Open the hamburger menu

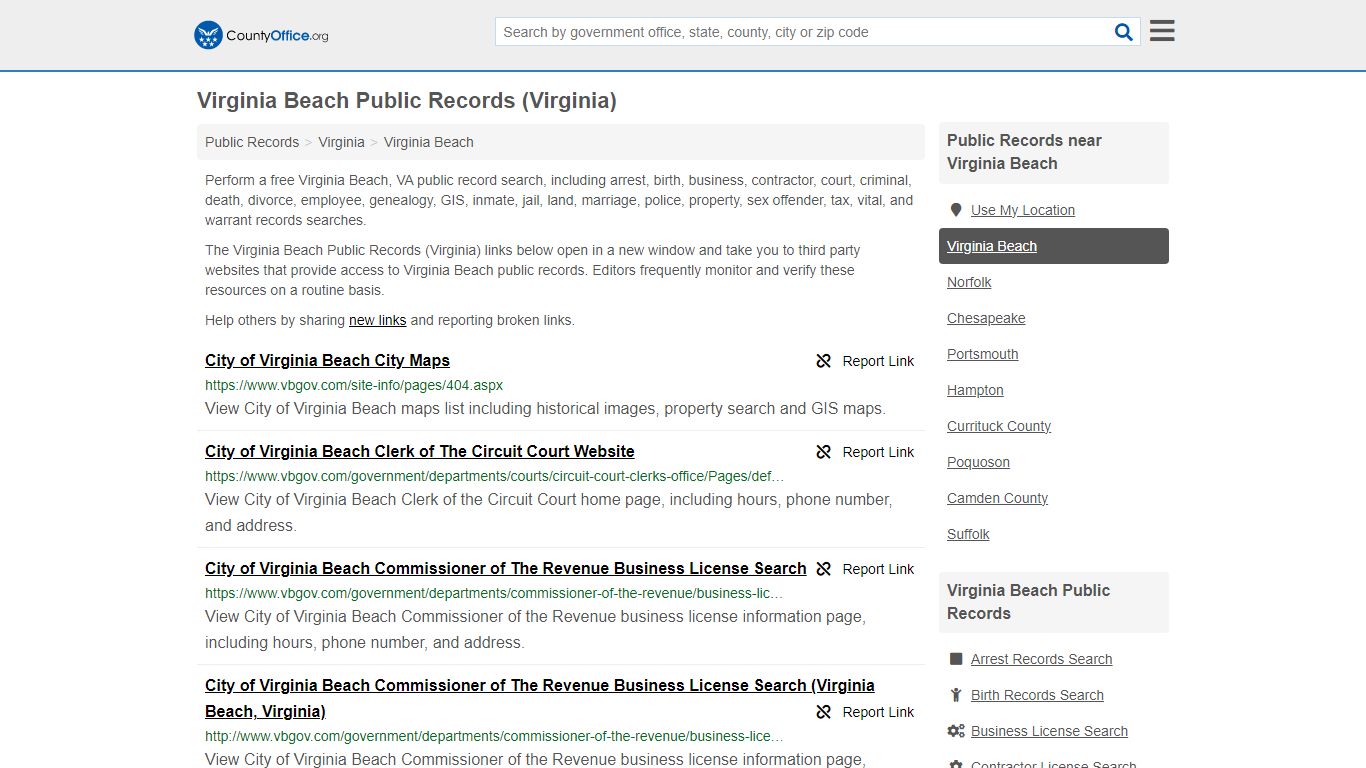[1162, 31]
